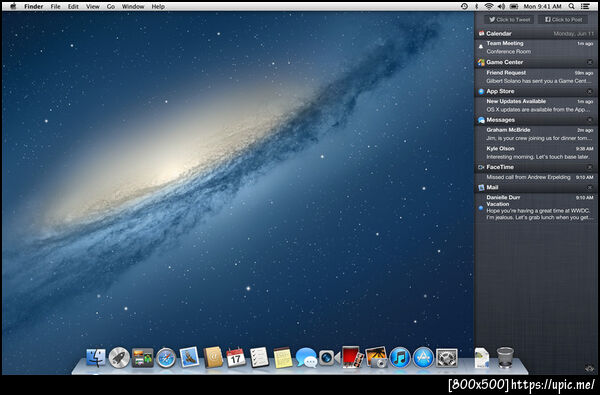Open iPhoto icon in the Dock

(376, 357)
